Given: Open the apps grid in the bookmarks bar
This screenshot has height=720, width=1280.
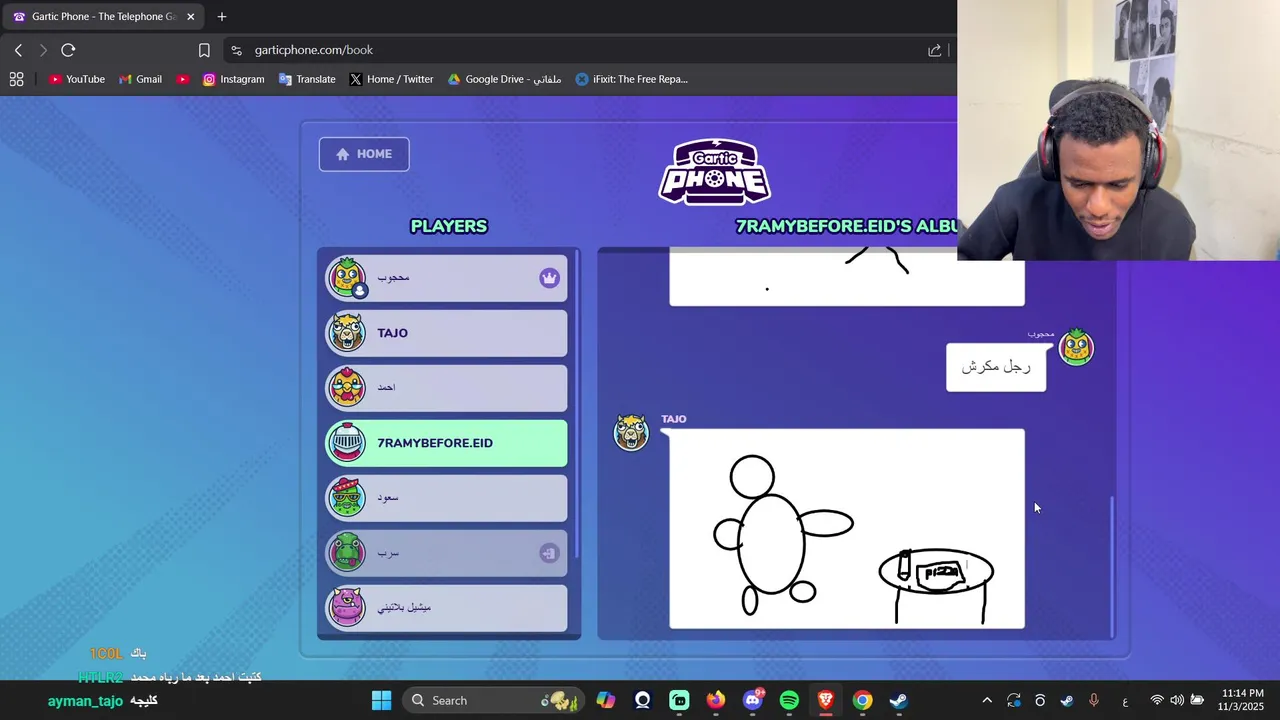Looking at the screenshot, I should (x=16, y=79).
